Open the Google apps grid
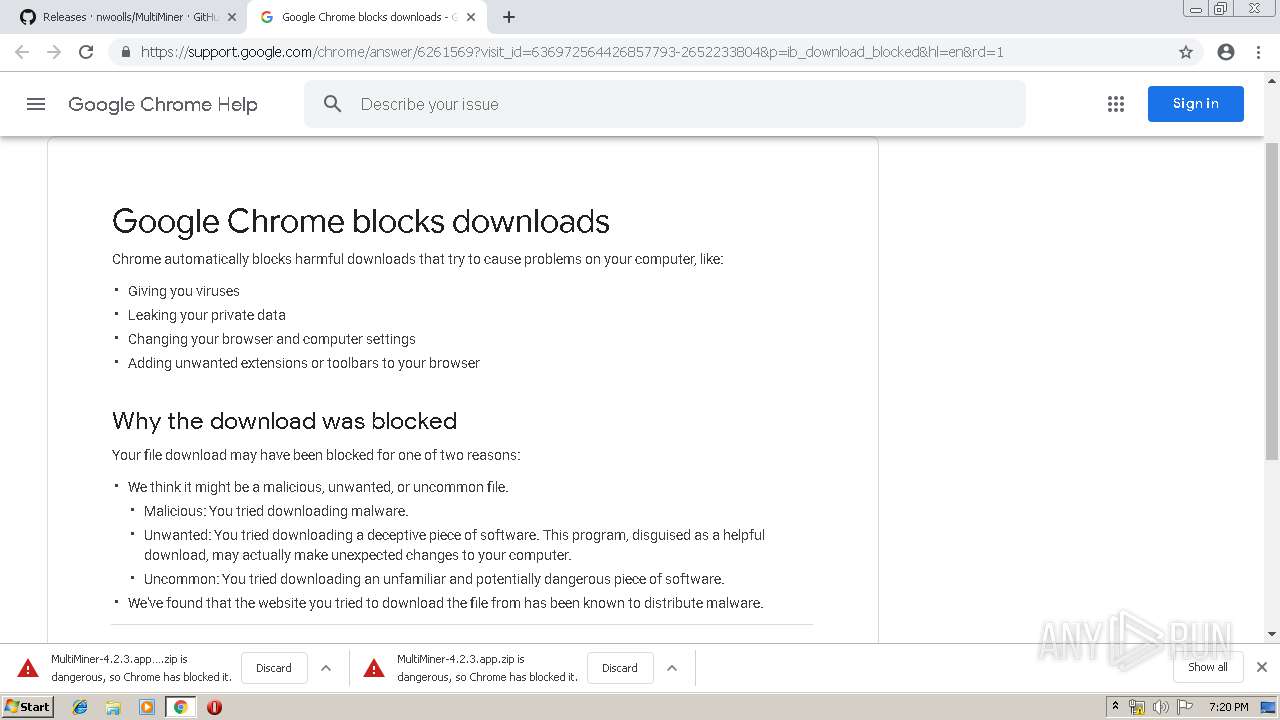Image resolution: width=1280 pixels, height=720 pixels. click(1116, 104)
